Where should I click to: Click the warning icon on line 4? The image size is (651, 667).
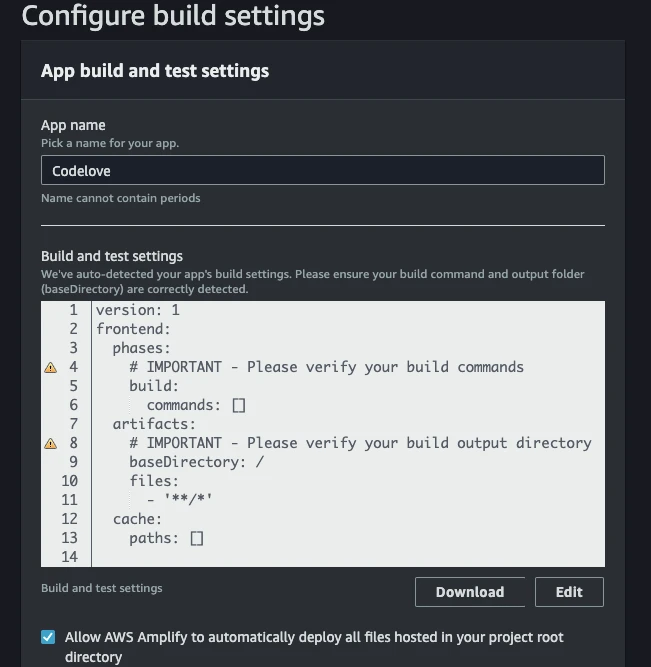[x=51, y=368]
